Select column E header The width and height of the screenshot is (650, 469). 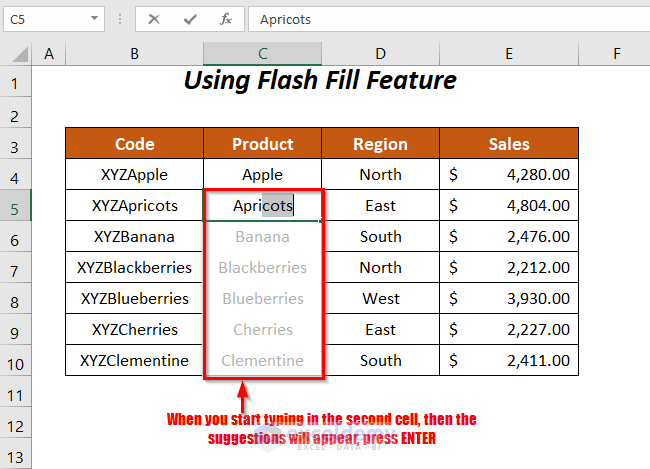click(x=509, y=53)
